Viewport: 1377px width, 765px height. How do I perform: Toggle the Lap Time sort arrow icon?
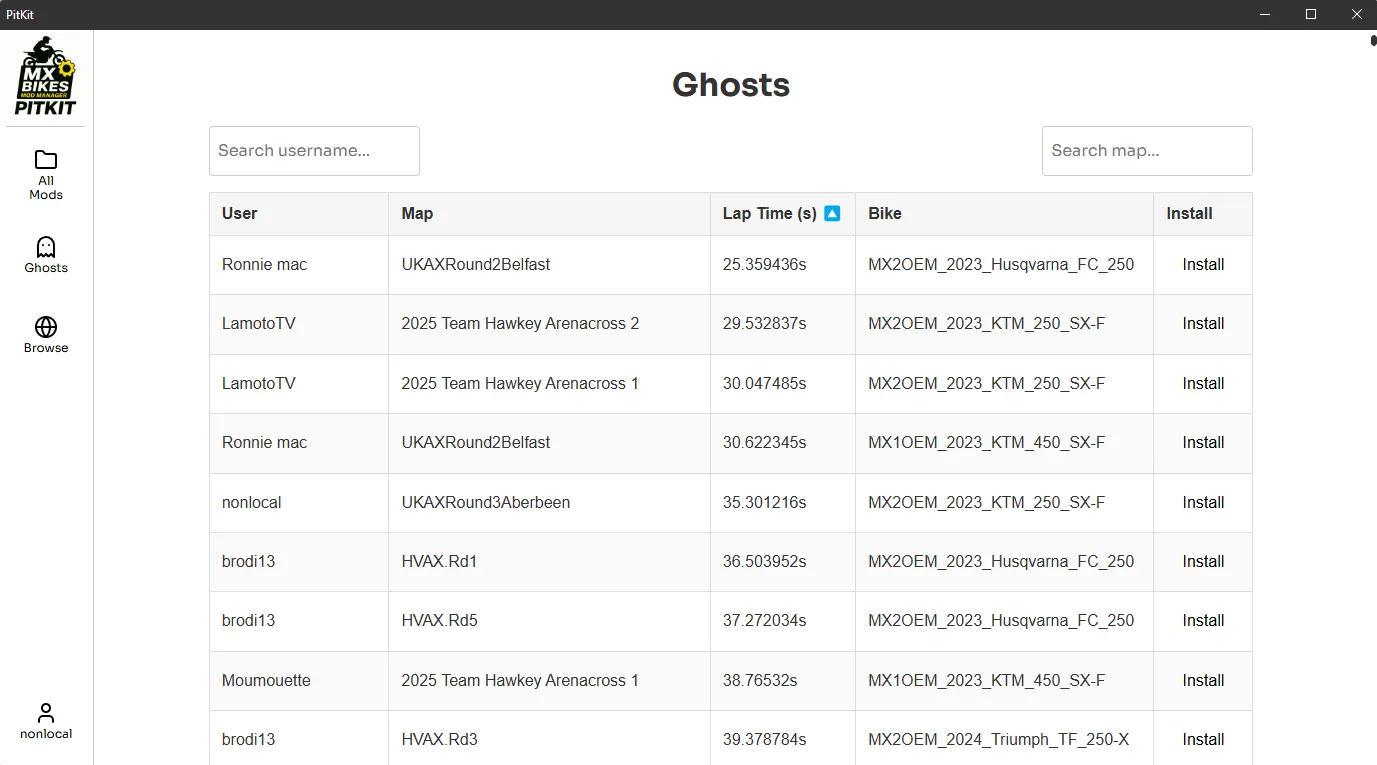832,213
